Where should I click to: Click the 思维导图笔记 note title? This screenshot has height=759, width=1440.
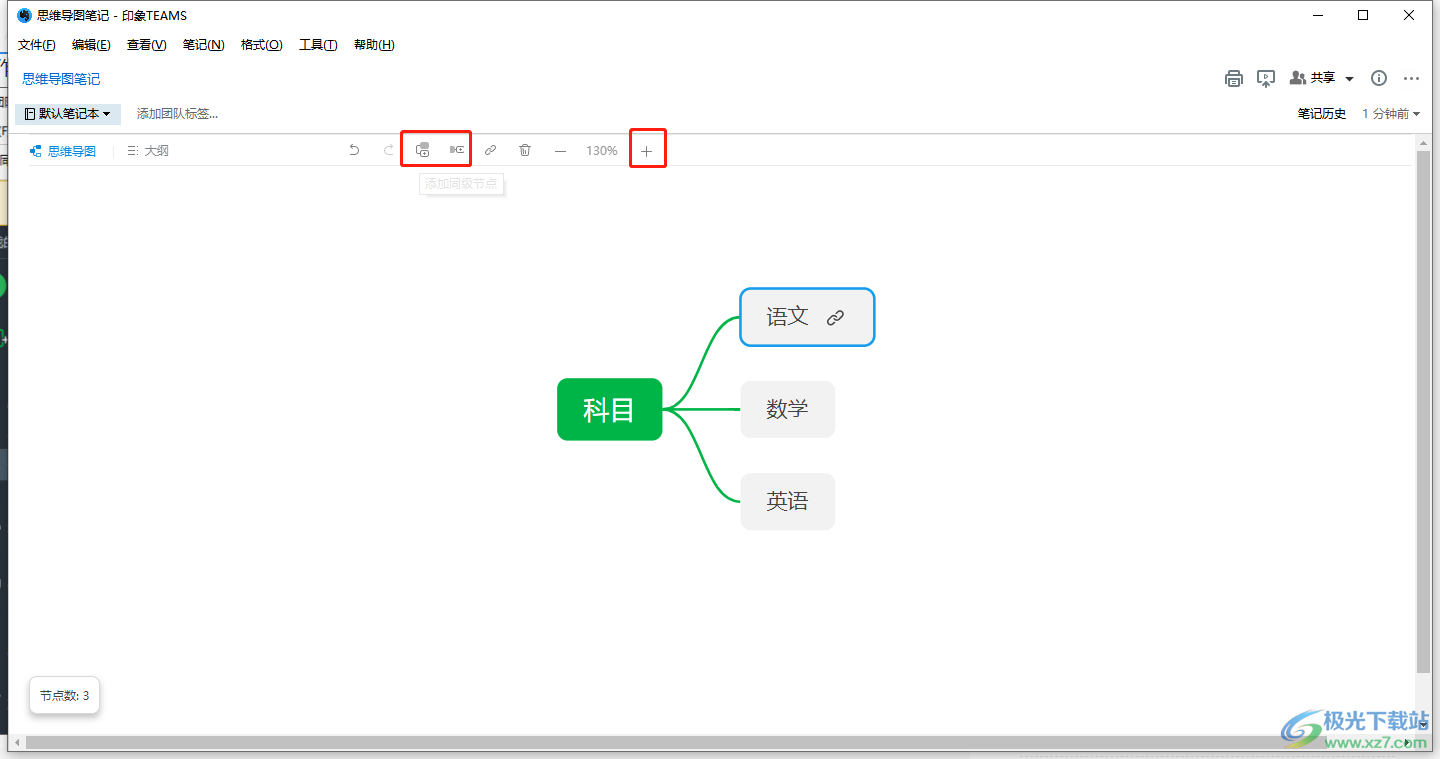coord(62,79)
